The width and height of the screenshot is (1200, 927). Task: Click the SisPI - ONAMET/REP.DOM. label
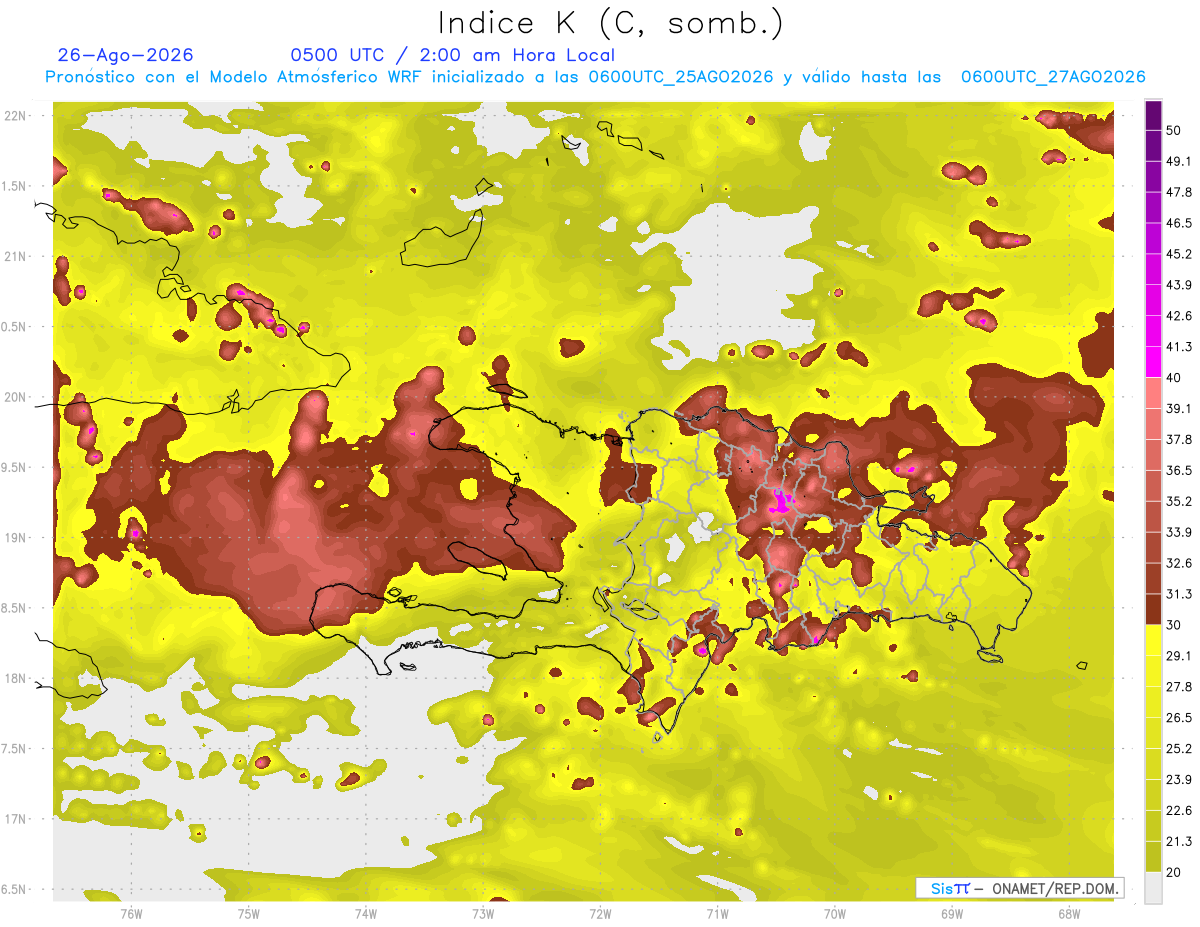[x=1020, y=888]
